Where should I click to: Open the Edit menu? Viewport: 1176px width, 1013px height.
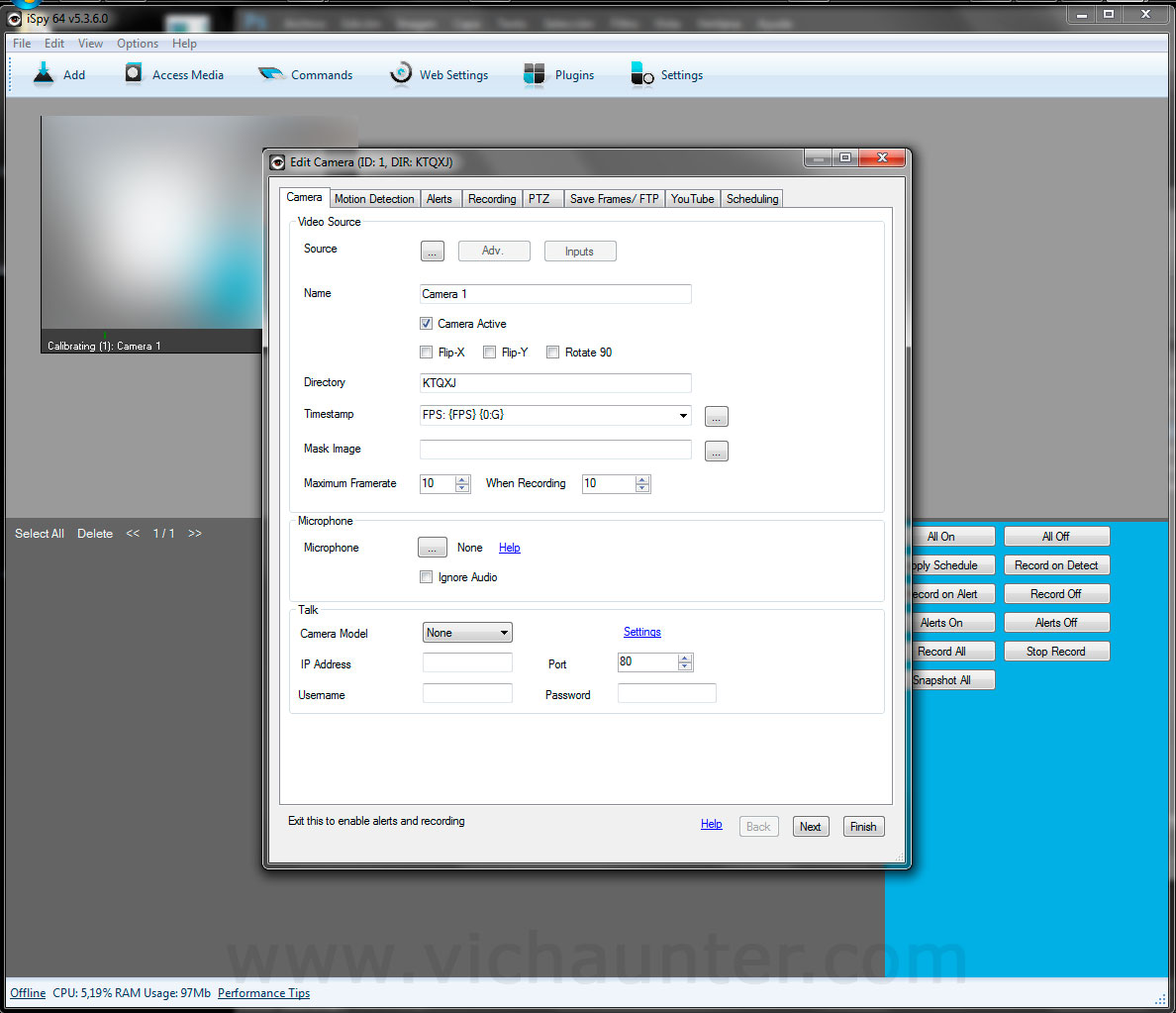(54, 44)
